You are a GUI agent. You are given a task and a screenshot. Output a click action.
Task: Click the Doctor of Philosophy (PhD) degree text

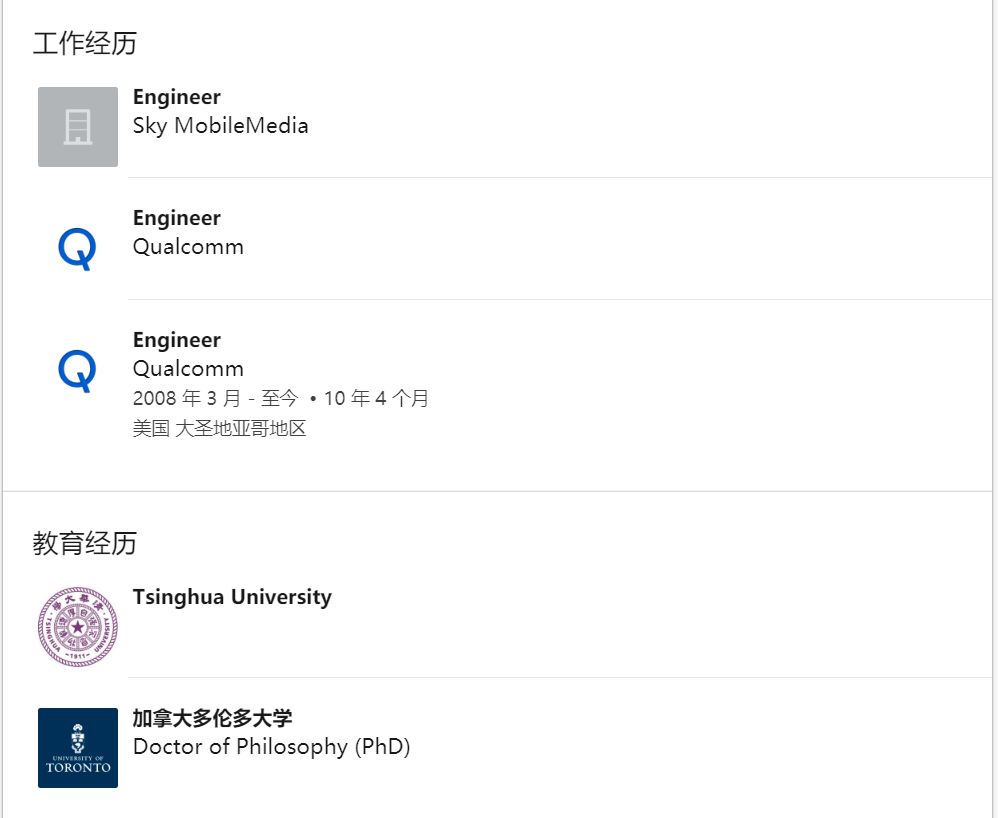click(x=272, y=747)
